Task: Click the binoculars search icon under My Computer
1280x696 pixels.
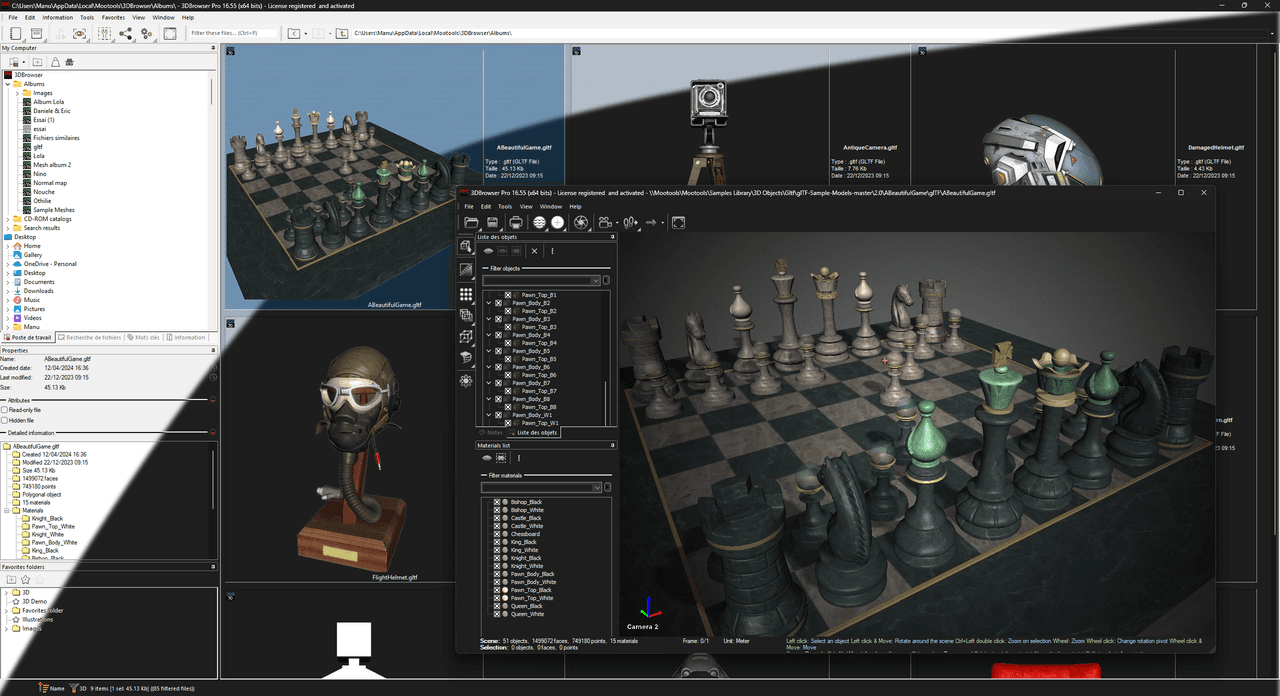Action: point(70,62)
